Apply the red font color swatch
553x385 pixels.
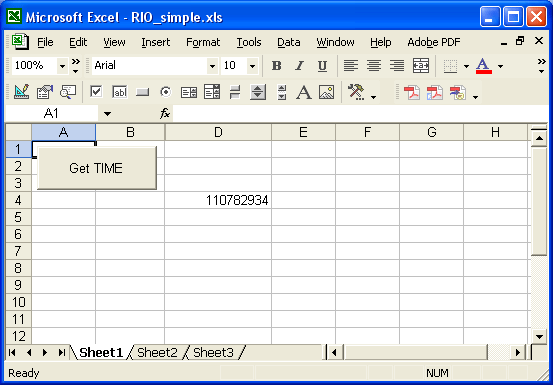point(484,66)
